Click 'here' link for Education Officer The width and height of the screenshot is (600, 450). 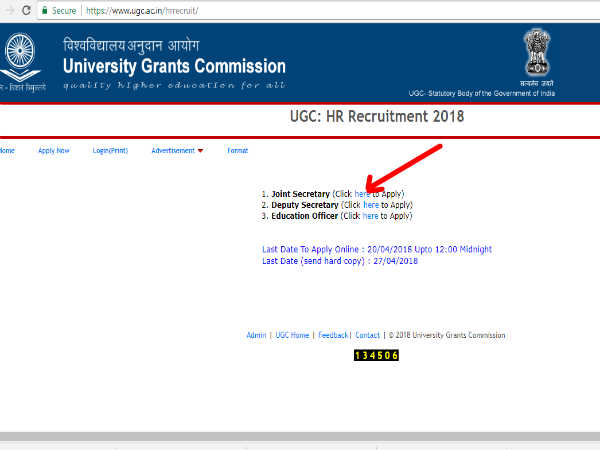[x=370, y=216]
